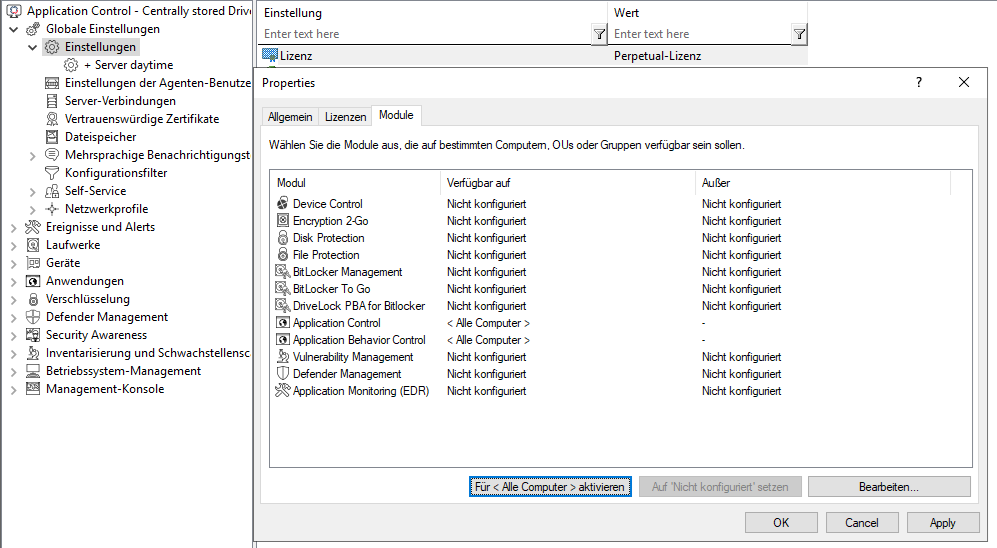Viewport: 997px width, 548px height.
Task: Select the BitLocker Management module icon
Action: tap(283, 272)
